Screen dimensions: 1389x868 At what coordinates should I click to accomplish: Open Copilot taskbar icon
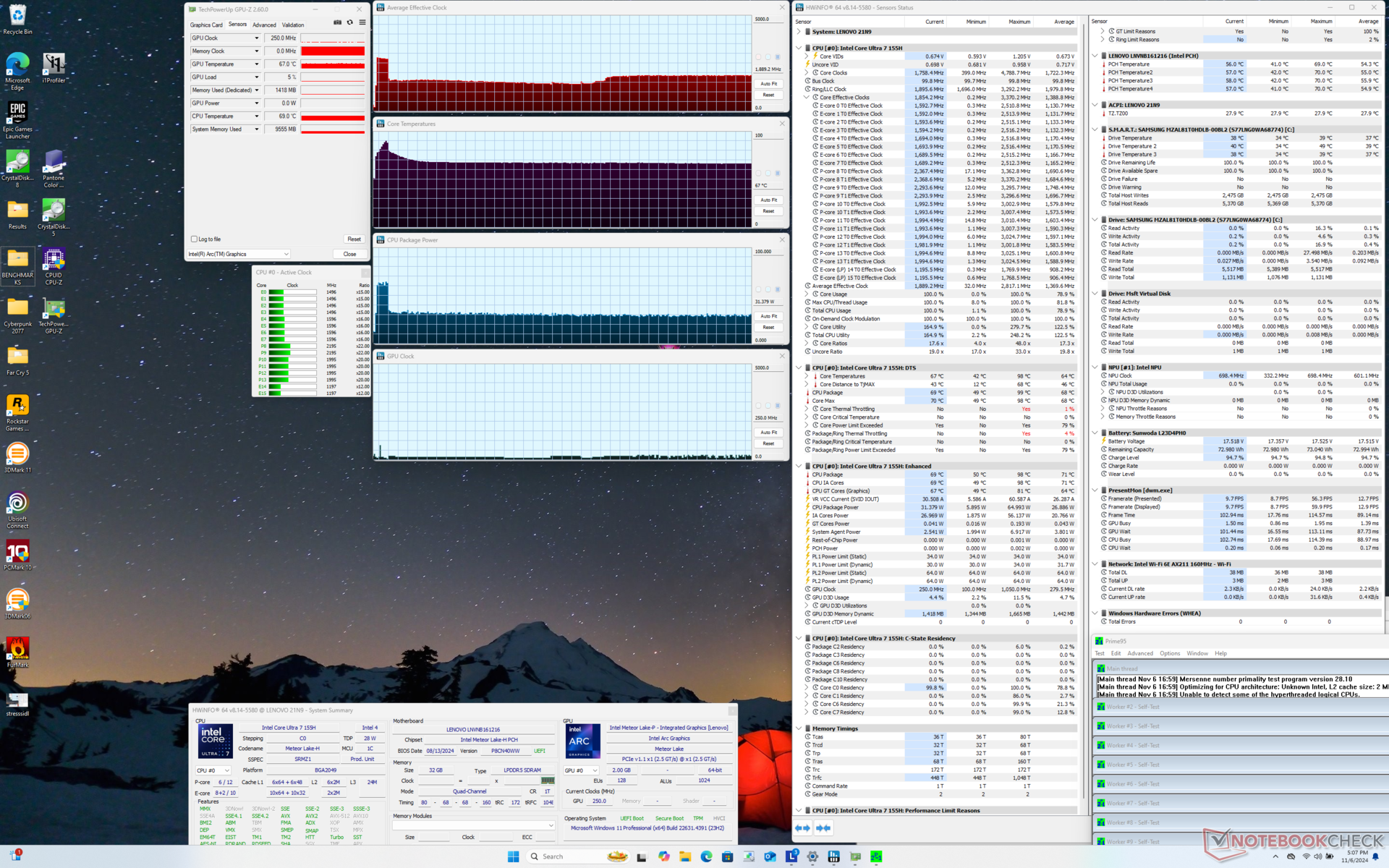click(x=664, y=856)
